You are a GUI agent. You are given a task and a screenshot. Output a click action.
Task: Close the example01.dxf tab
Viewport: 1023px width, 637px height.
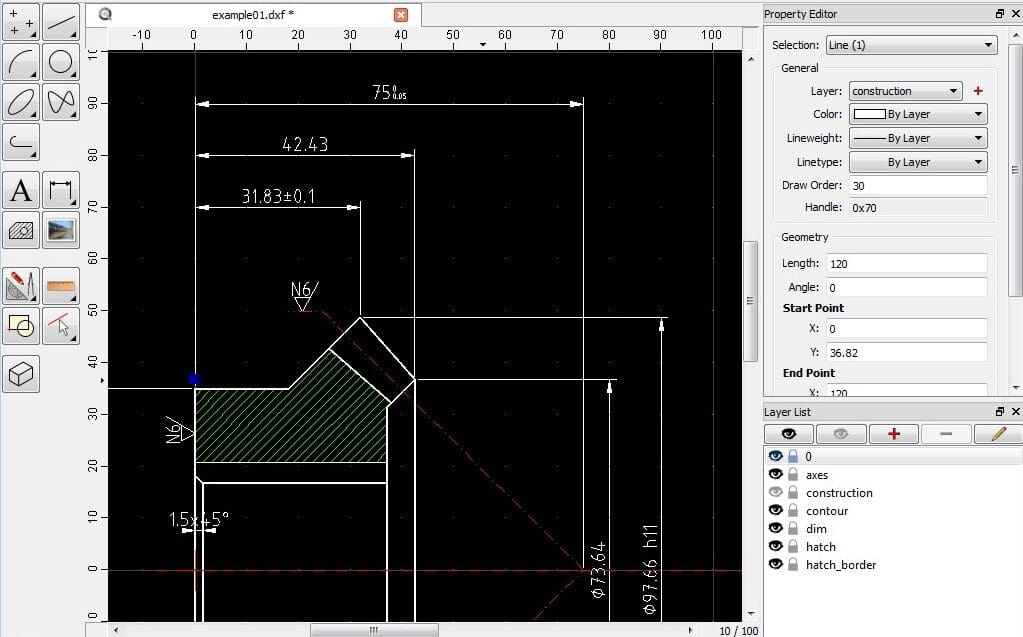(401, 14)
